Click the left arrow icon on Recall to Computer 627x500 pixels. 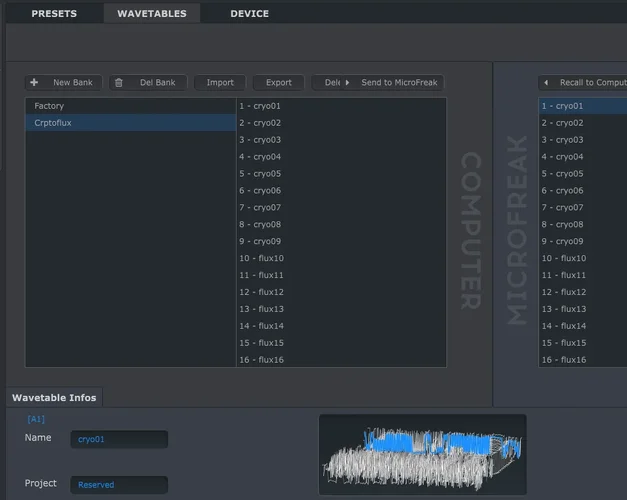pos(546,83)
